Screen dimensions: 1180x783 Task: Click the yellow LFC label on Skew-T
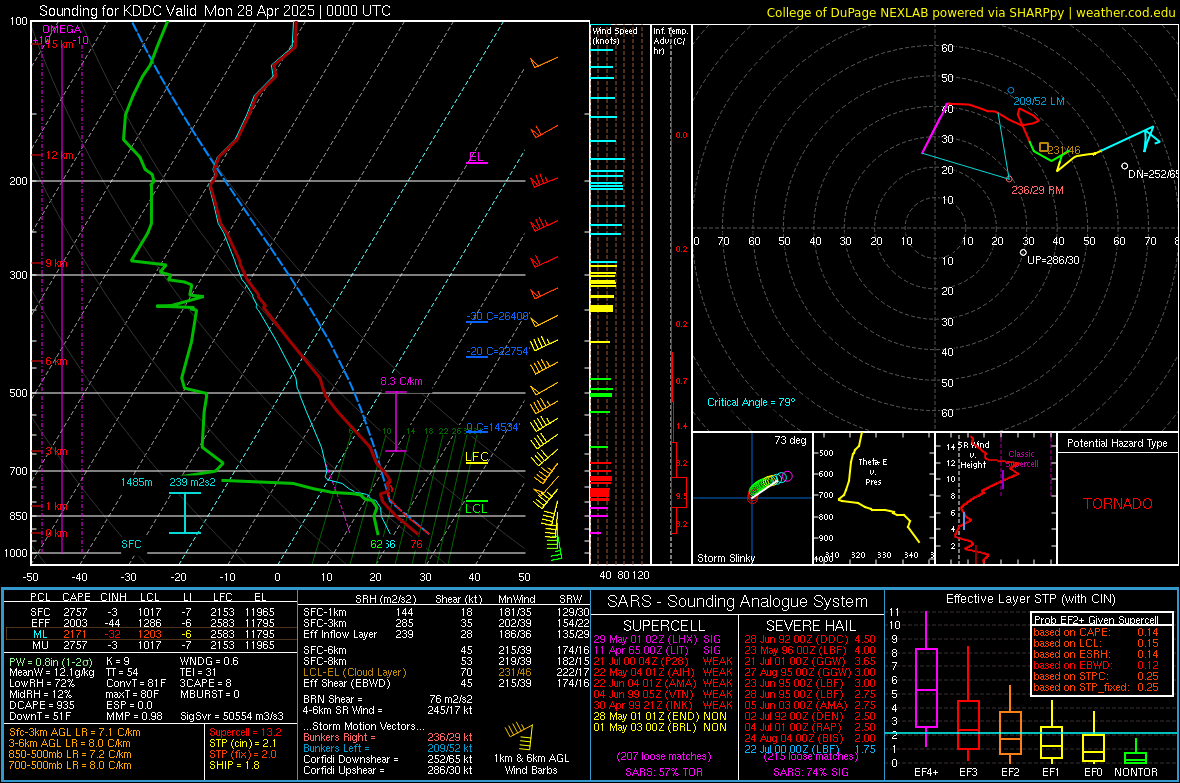pos(476,456)
